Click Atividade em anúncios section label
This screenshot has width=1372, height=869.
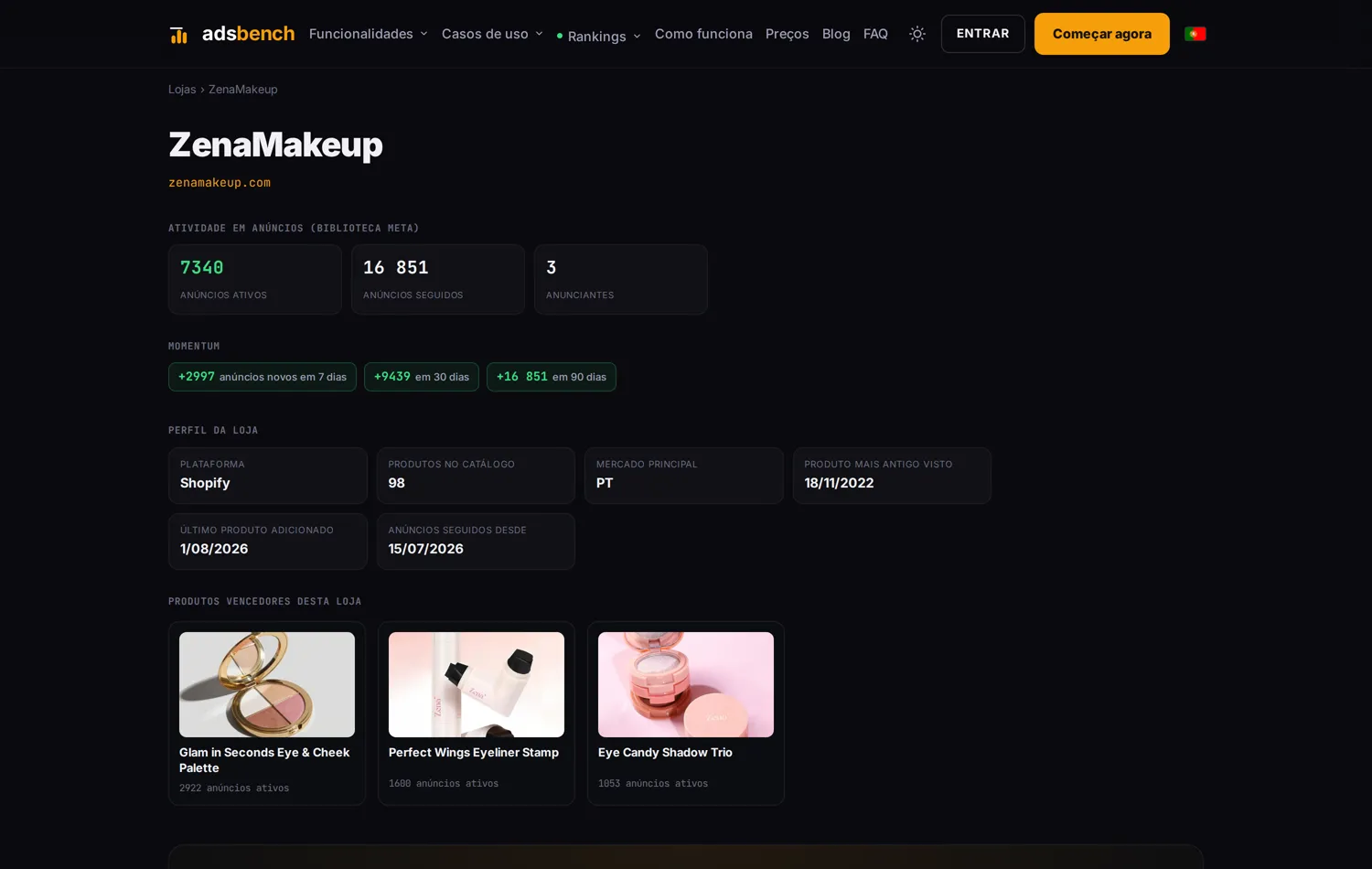pos(294,229)
